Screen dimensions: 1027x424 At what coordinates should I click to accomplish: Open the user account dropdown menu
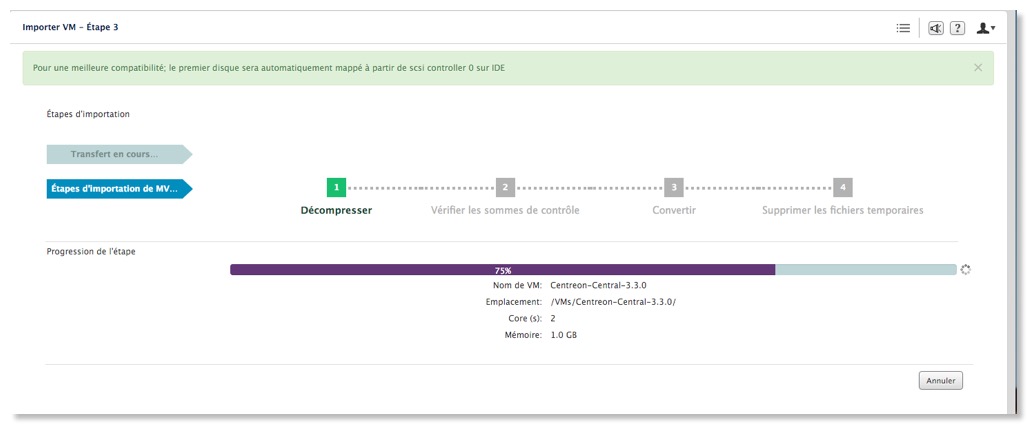pyautogui.click(x=986, y=28)
